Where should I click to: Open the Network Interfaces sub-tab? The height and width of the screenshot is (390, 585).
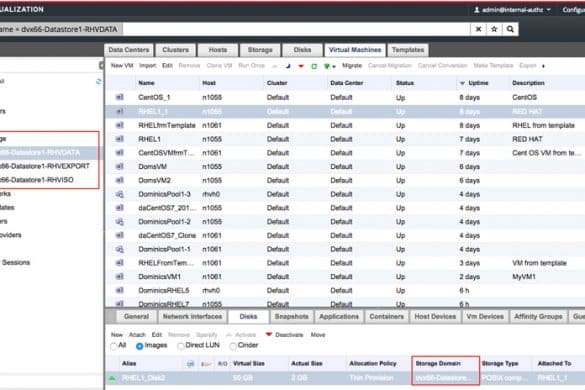coord(193,317)
